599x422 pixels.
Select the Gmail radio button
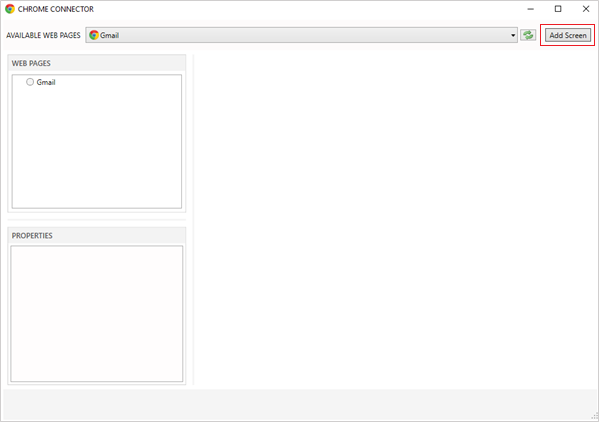(30, 82)
